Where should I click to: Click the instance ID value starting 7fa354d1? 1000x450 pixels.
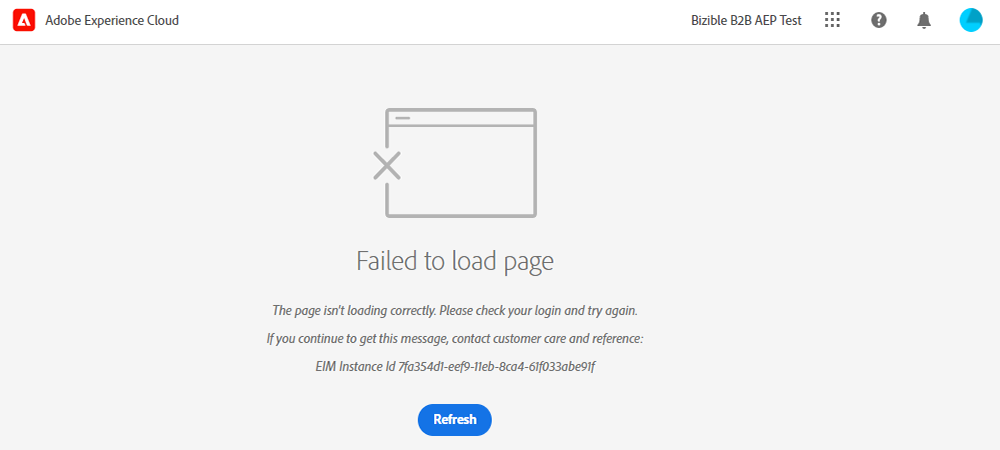(x=498, y=367)
